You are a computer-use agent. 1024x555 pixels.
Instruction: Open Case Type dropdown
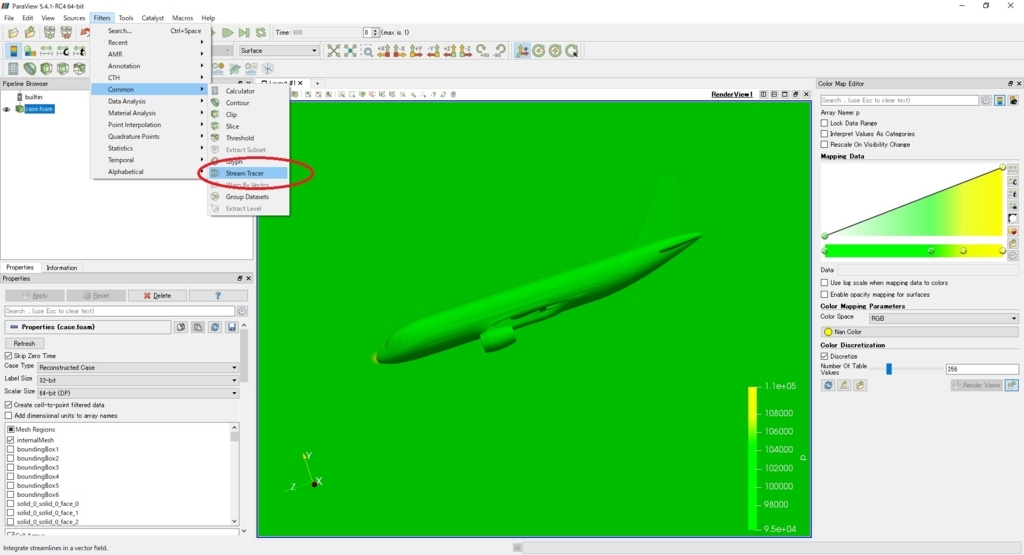point(138,368)
